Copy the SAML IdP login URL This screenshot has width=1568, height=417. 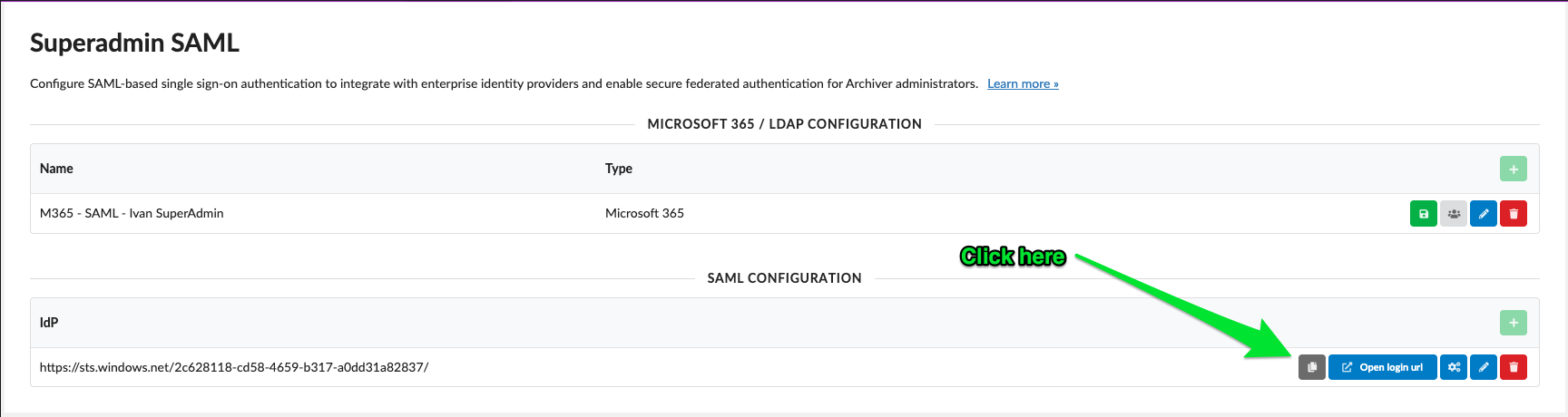click(1312, 367)
